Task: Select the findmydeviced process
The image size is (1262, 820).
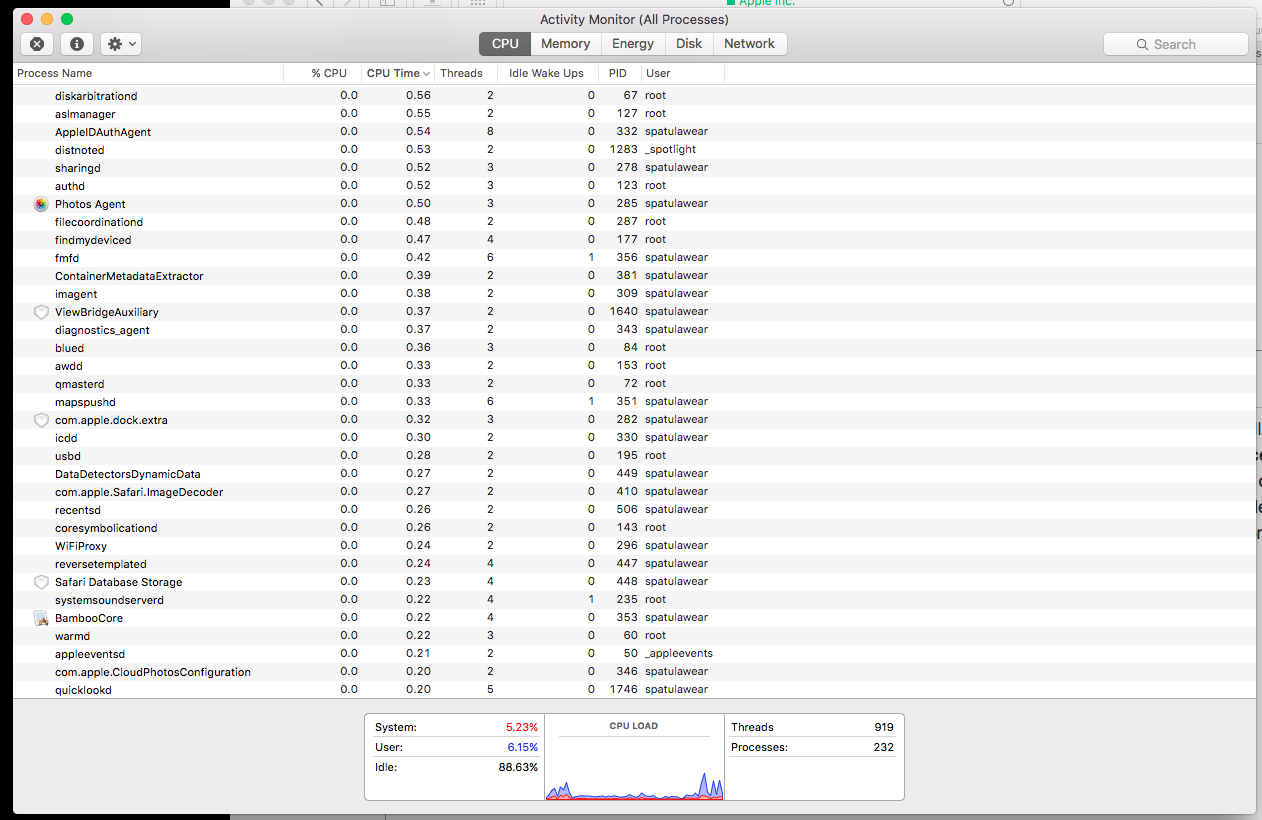Action: [93, 240]
